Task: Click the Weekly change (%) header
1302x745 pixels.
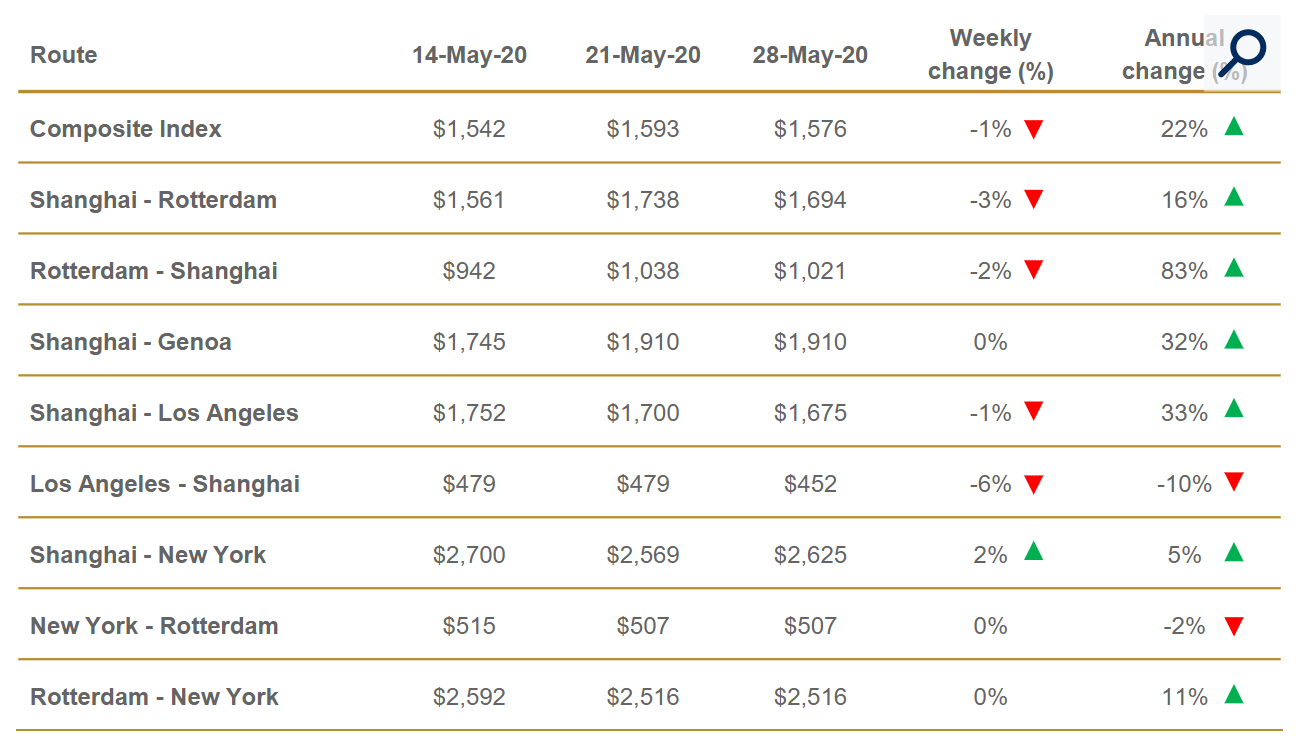Action: [990, 55]
